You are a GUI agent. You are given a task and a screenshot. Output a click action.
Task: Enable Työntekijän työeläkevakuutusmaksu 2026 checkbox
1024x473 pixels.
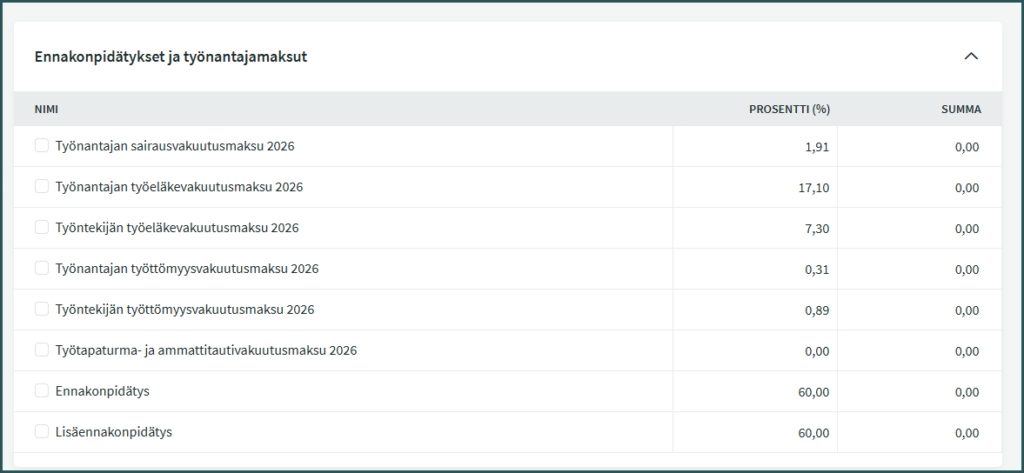coord(42,228)
